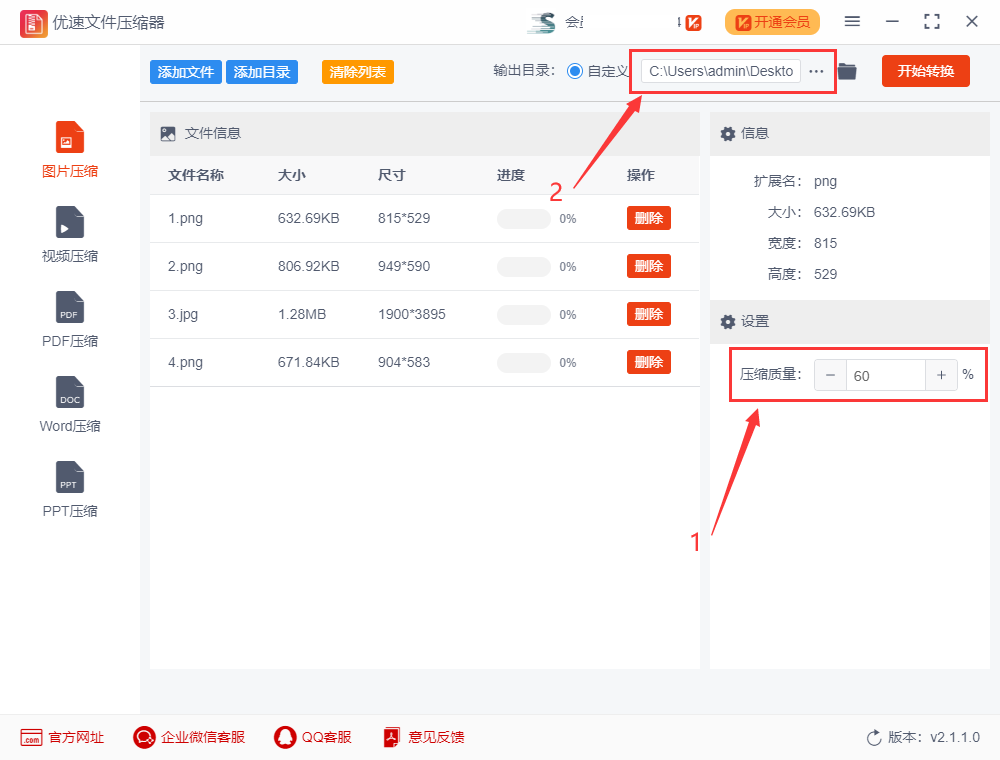
Task: Open the output path ... browser
Action: tap(816, 71)
